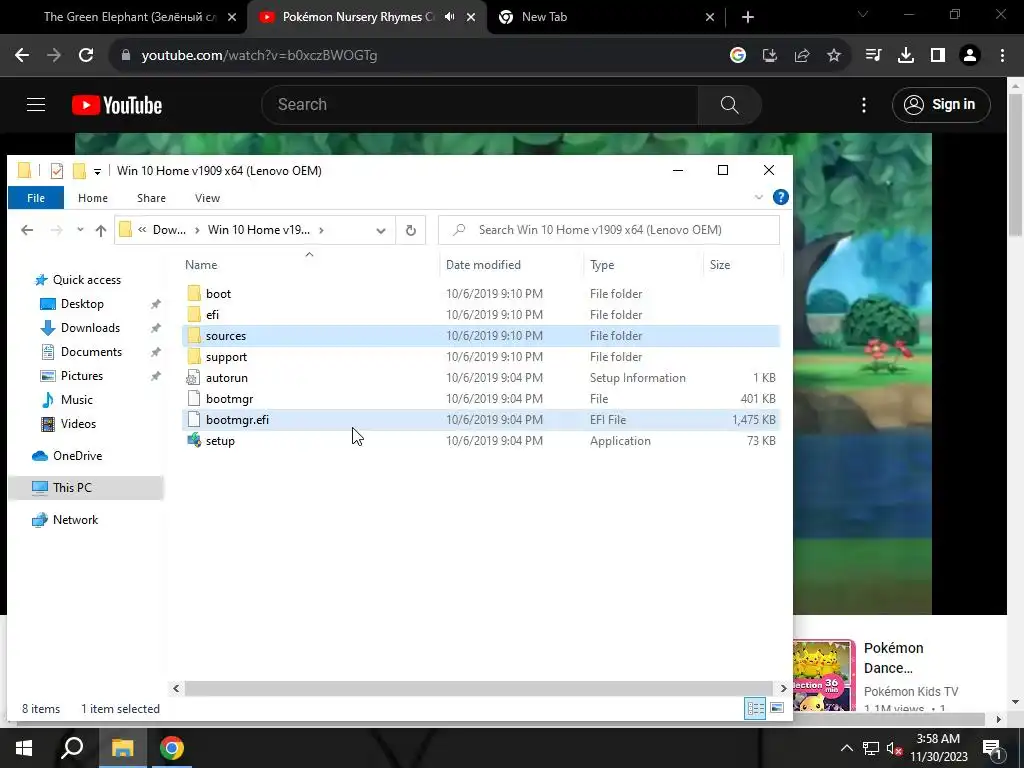Click the Explorer horizontal scrollbar
This screenshot has height=768, width=1024.
click(x=480, y=688)
